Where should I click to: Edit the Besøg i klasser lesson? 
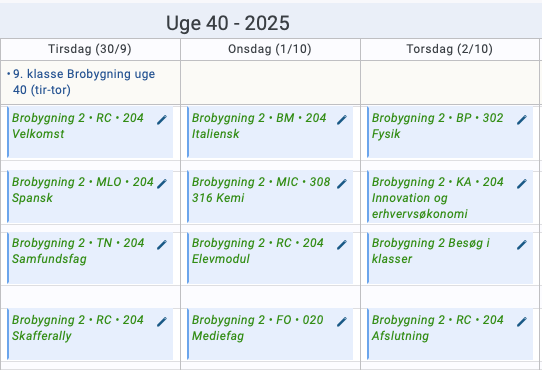[x=522, y=244]
